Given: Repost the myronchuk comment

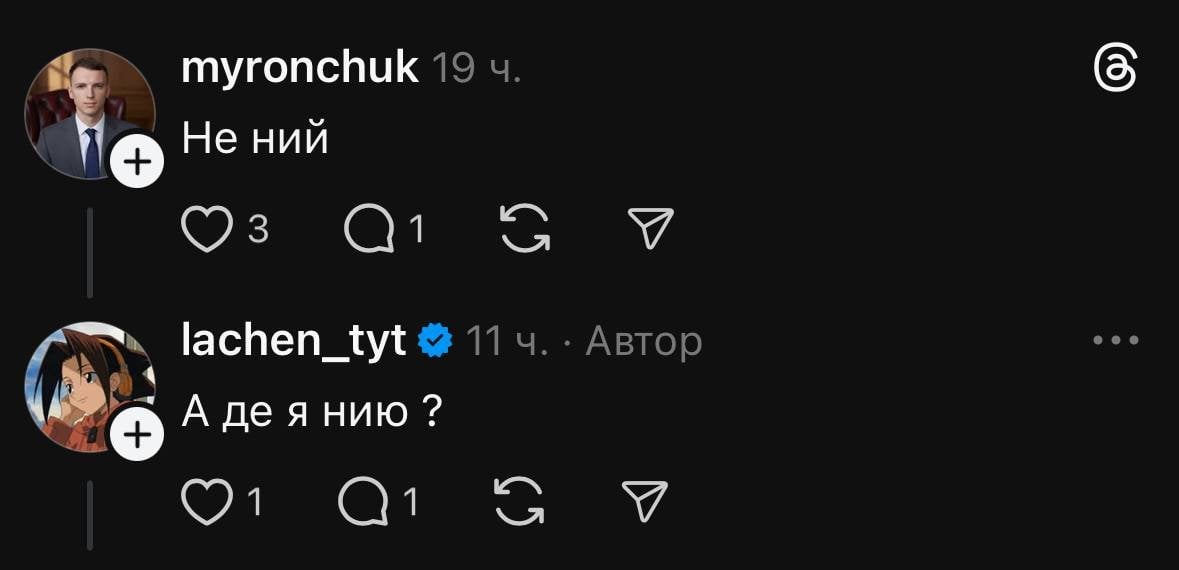Looking at the screenshot, I should coord(523,230).
